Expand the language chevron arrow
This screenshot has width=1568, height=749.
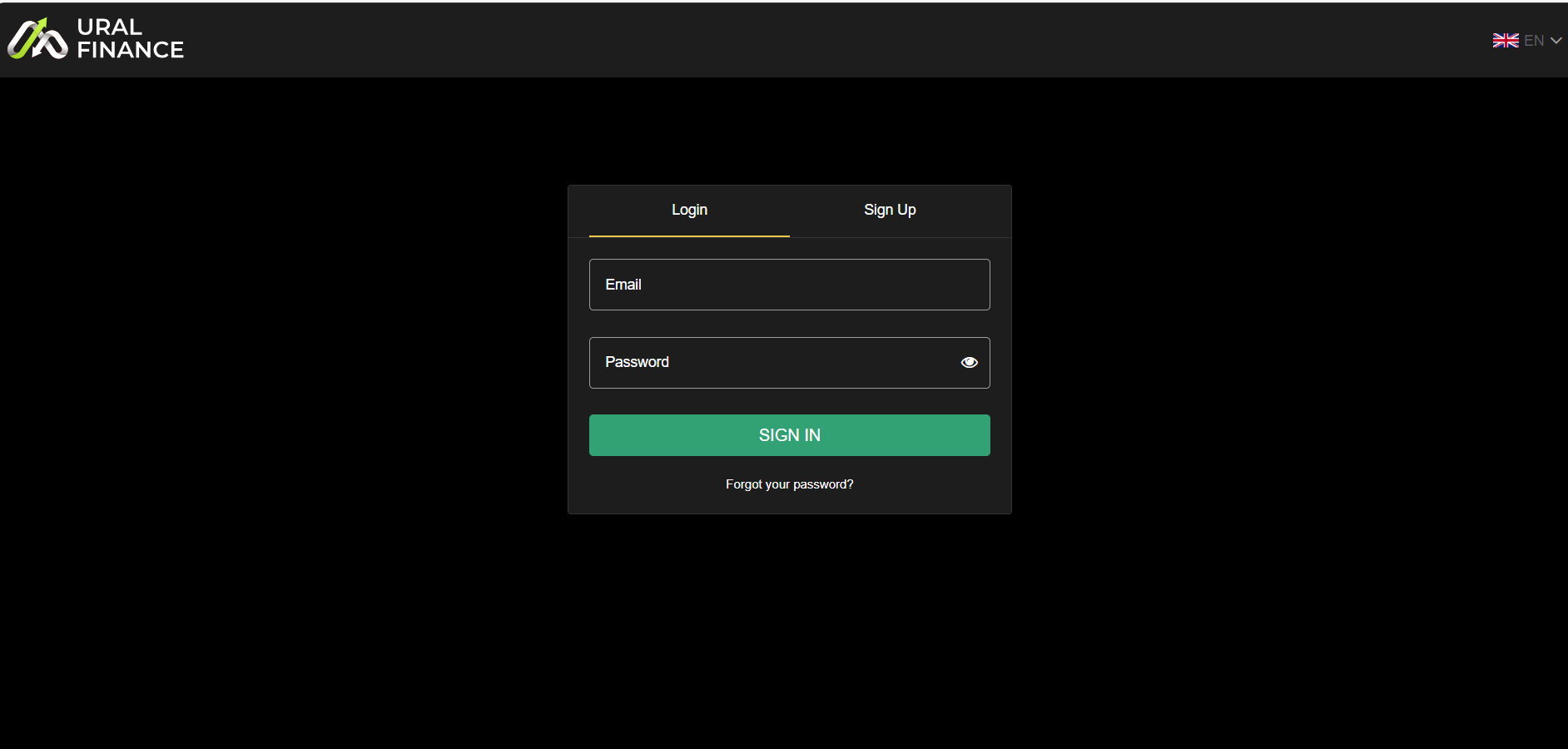pos(1556,40)
